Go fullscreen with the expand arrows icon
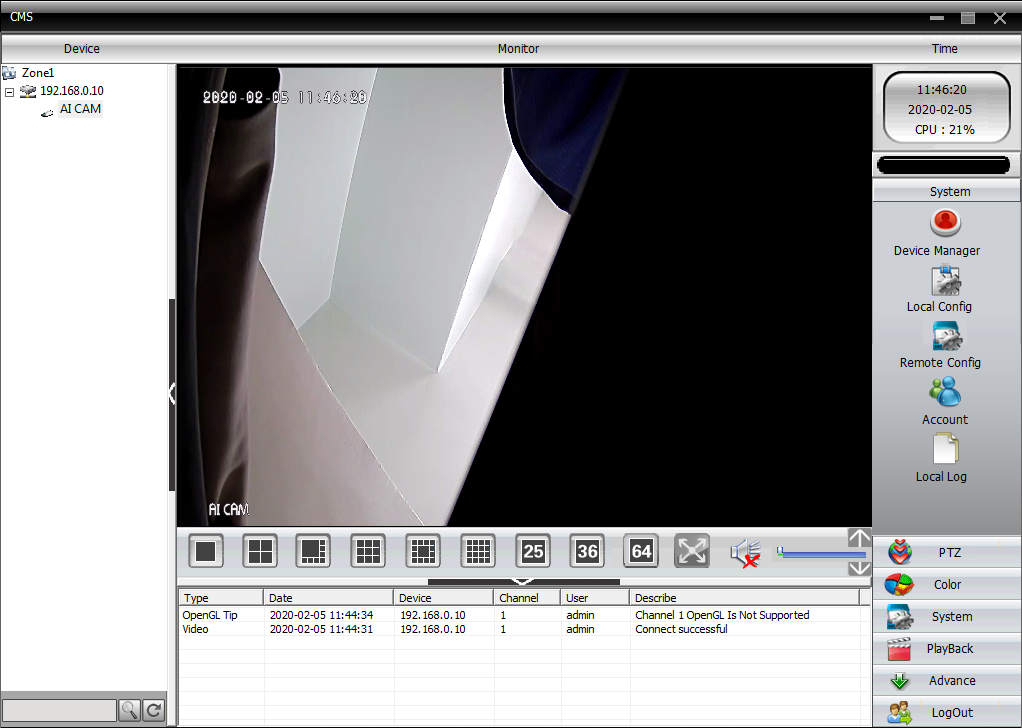The image size is (1022, 728). pyautogui.click(x=692, y=551)
